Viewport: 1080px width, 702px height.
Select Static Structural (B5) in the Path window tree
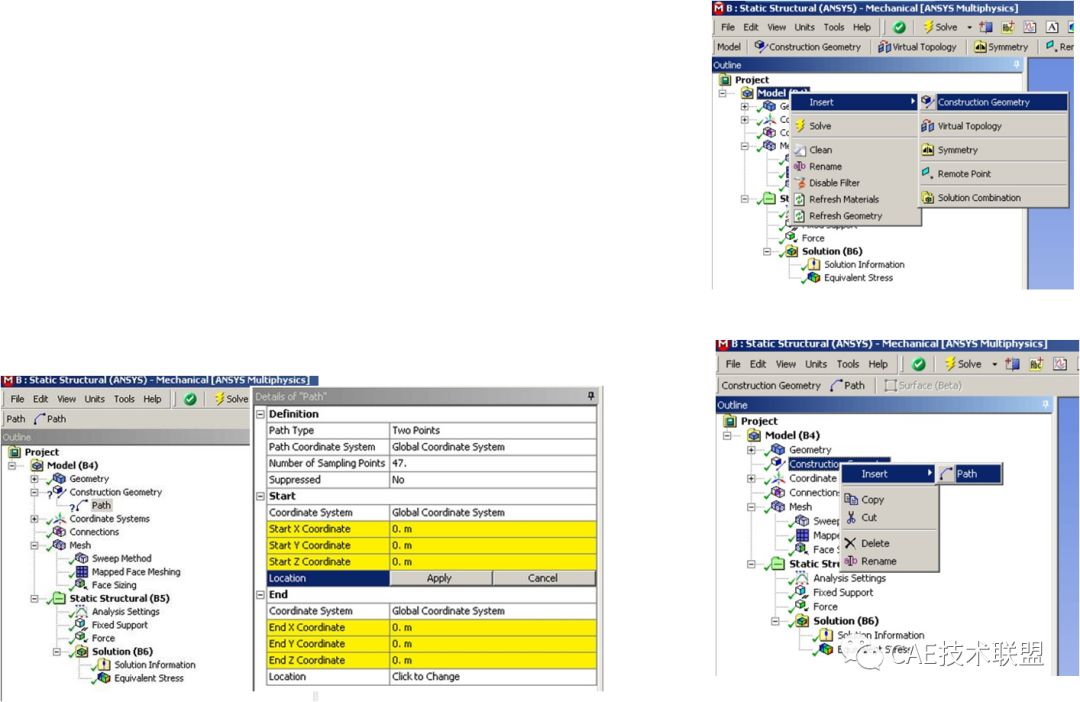point(119,598)
